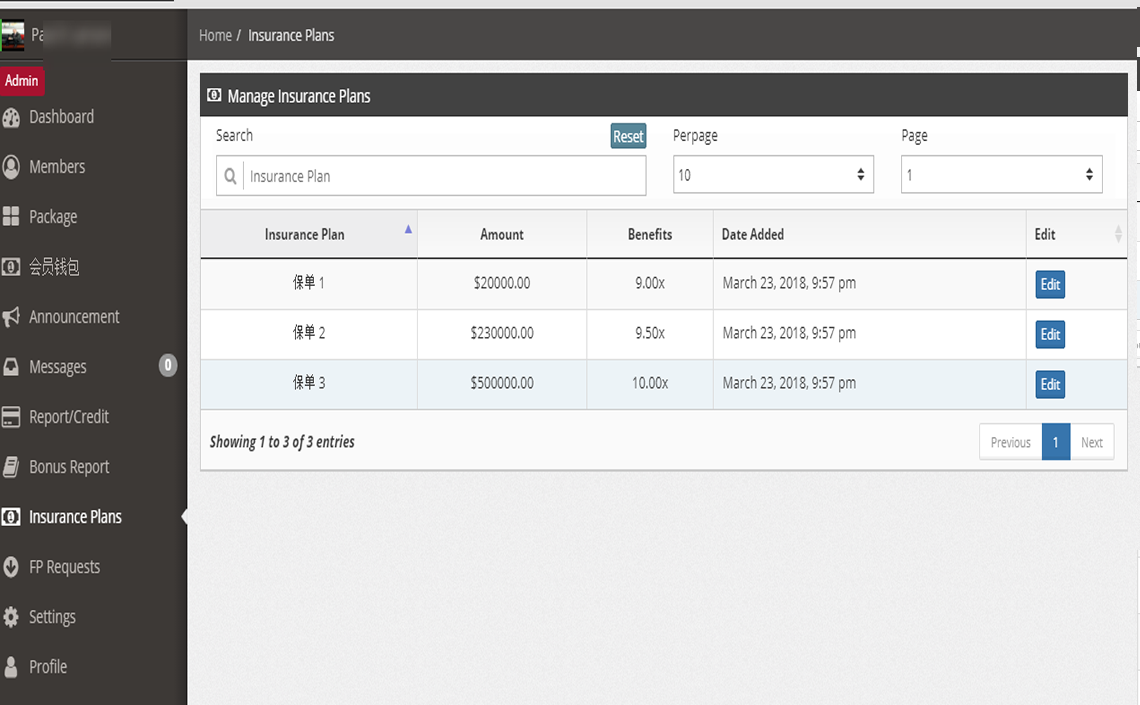Viewport: 1140px width, 705px height.
Task: Click the 保单 3 plan name cell
Action: coord(308,383)
